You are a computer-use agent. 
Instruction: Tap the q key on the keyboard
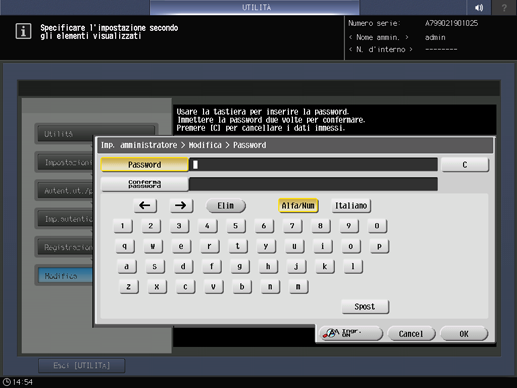click(x=125, y=246)
